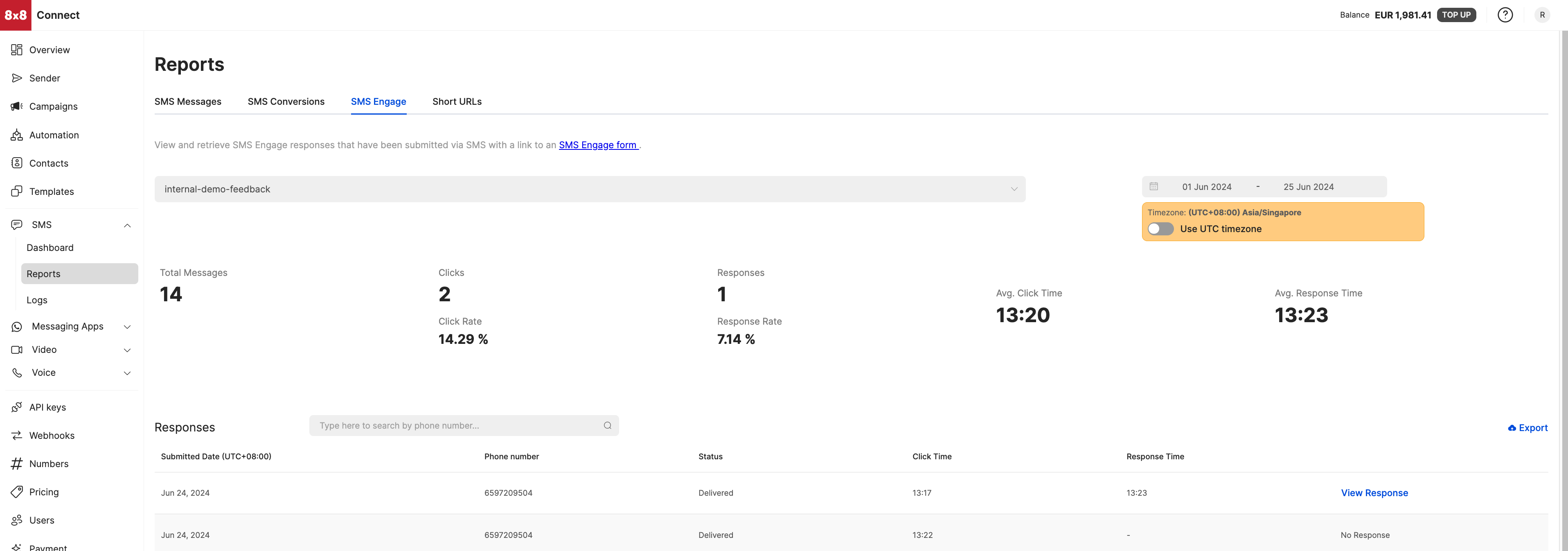Collapse the SMS sidebar section

tap(127, 225)
